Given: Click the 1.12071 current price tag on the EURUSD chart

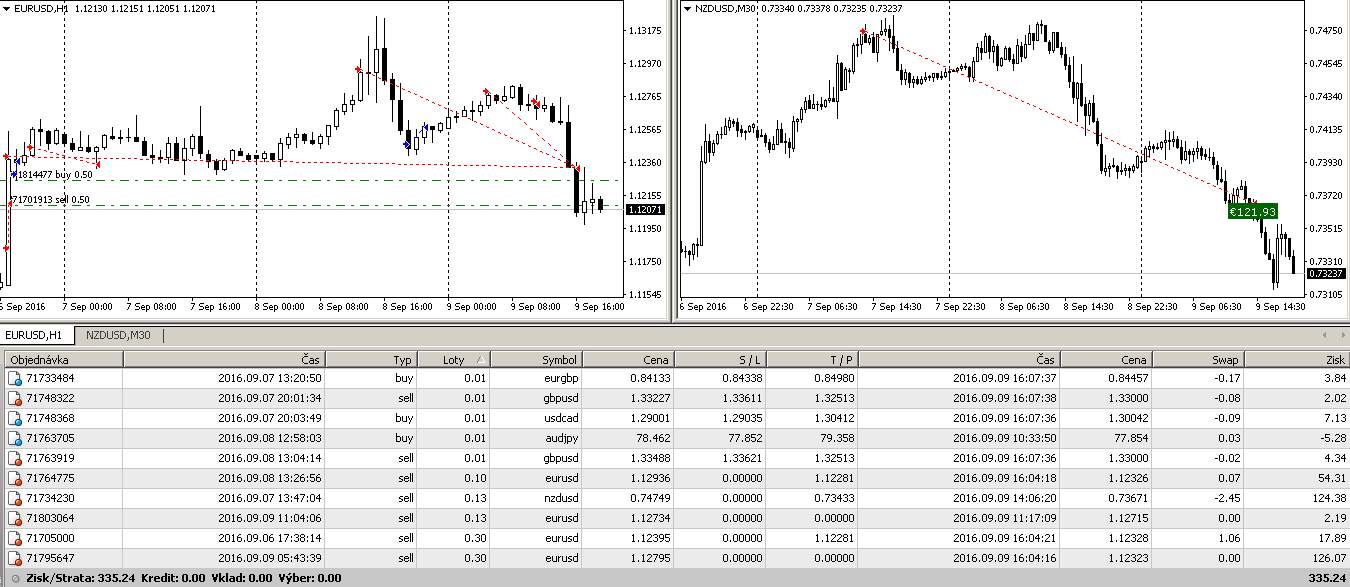Looking at the screenshot, I should point(643,210).
